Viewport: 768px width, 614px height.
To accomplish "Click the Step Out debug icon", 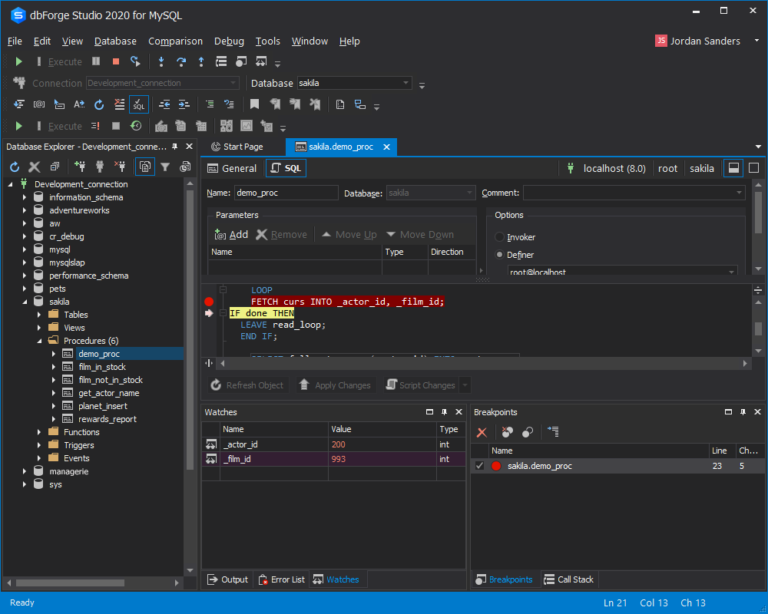I will [201, 62].
